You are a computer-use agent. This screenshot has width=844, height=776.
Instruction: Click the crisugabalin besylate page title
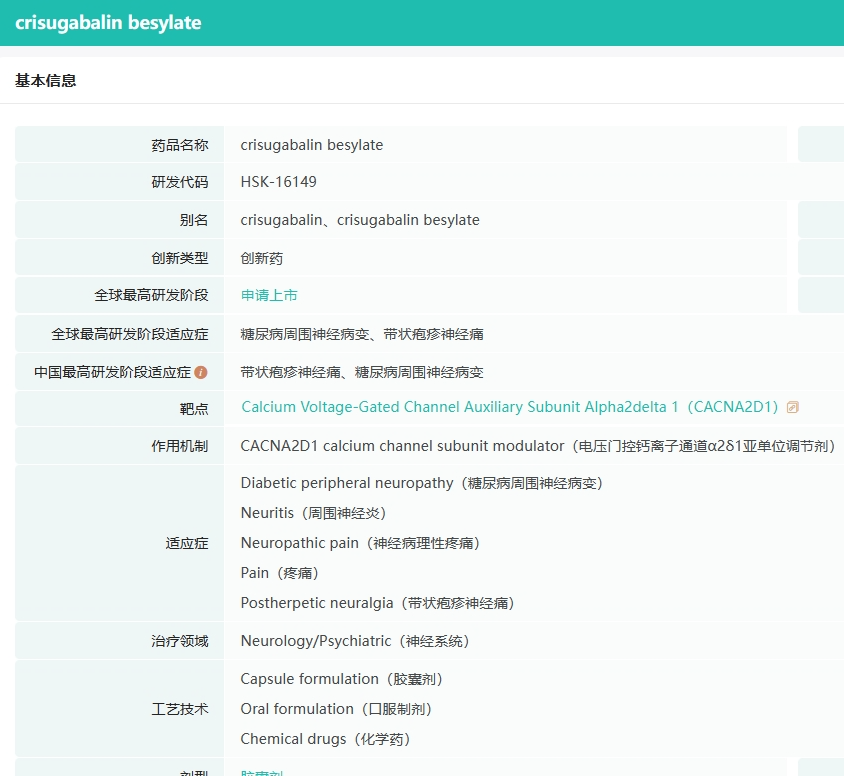tap(108, 23)
